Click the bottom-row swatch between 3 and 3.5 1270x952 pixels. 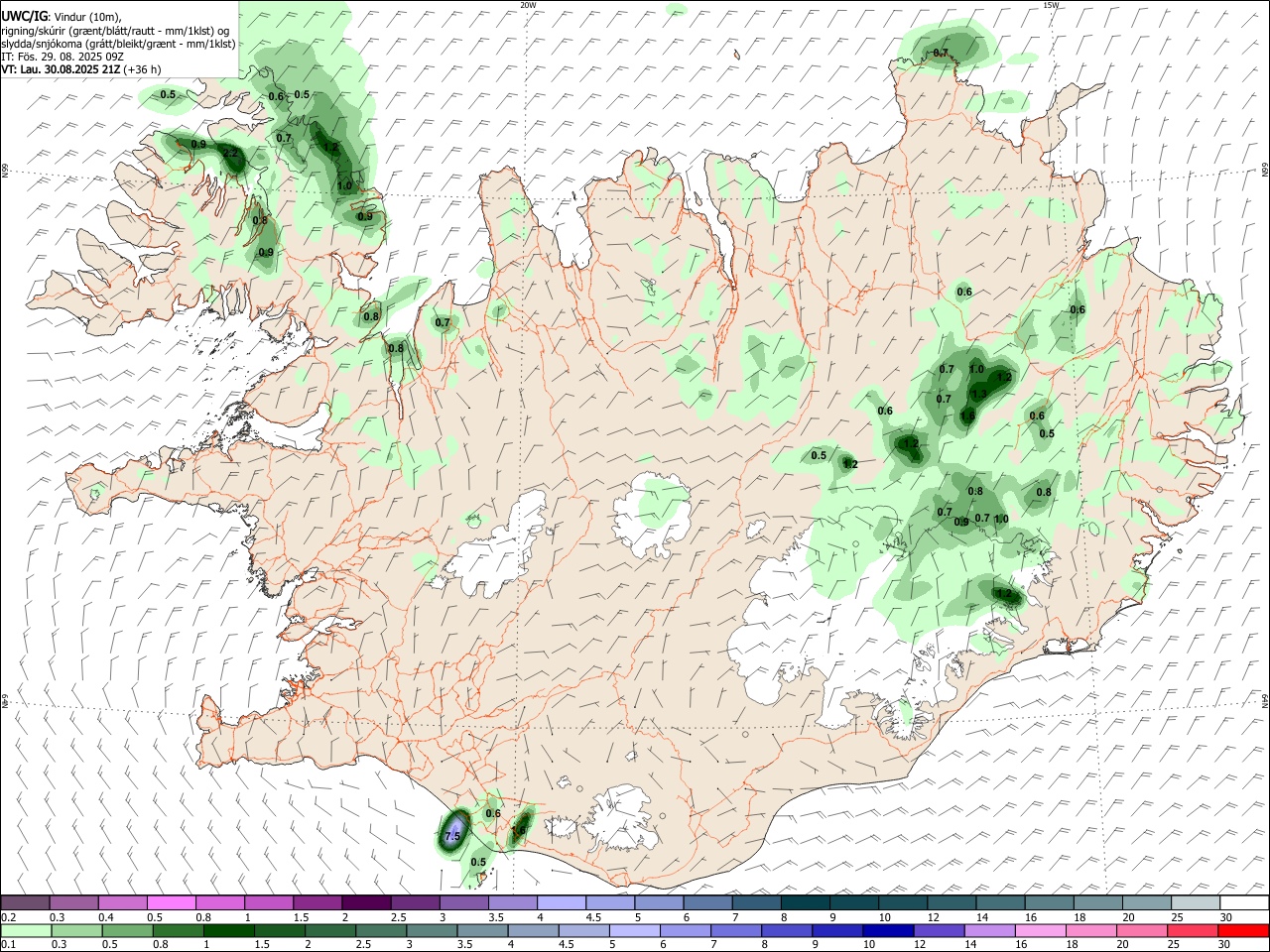pyautogui.click(x=432, y=930)
